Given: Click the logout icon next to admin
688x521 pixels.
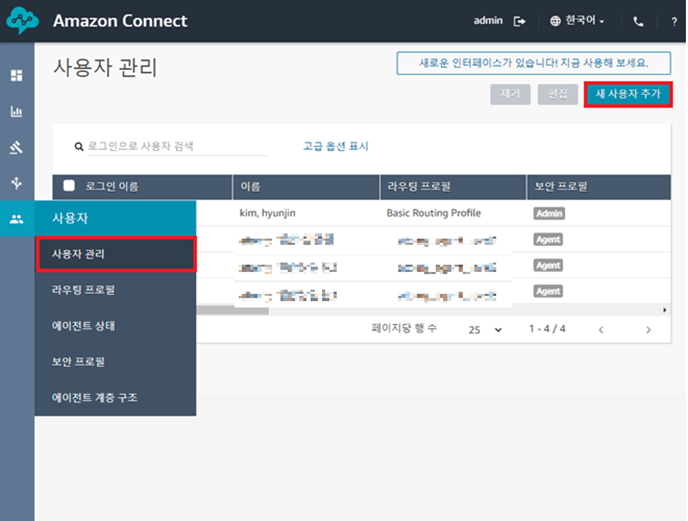Looking at the screenshot, I should [520, 21].
